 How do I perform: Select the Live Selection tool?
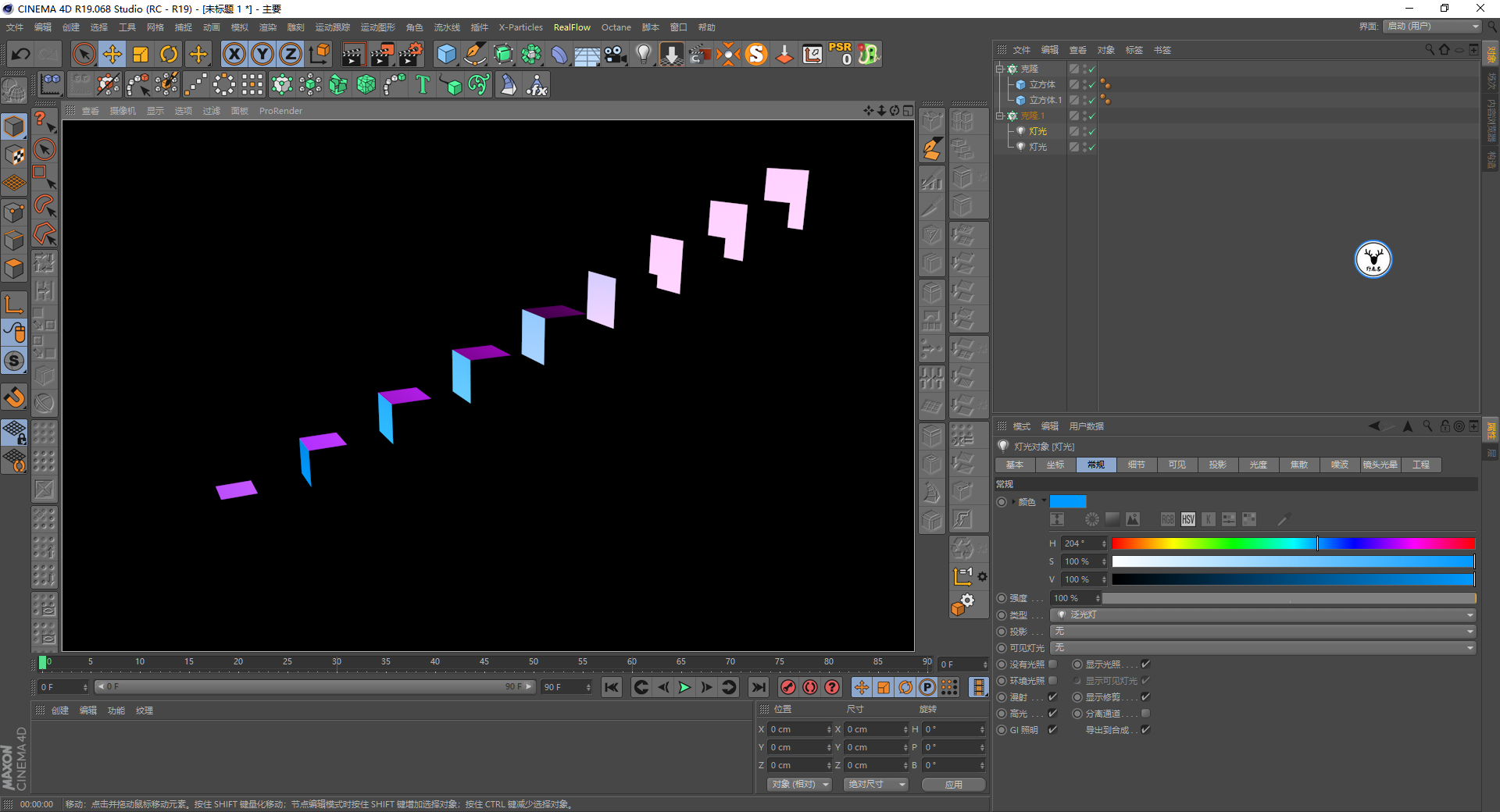tap(84, 54)
